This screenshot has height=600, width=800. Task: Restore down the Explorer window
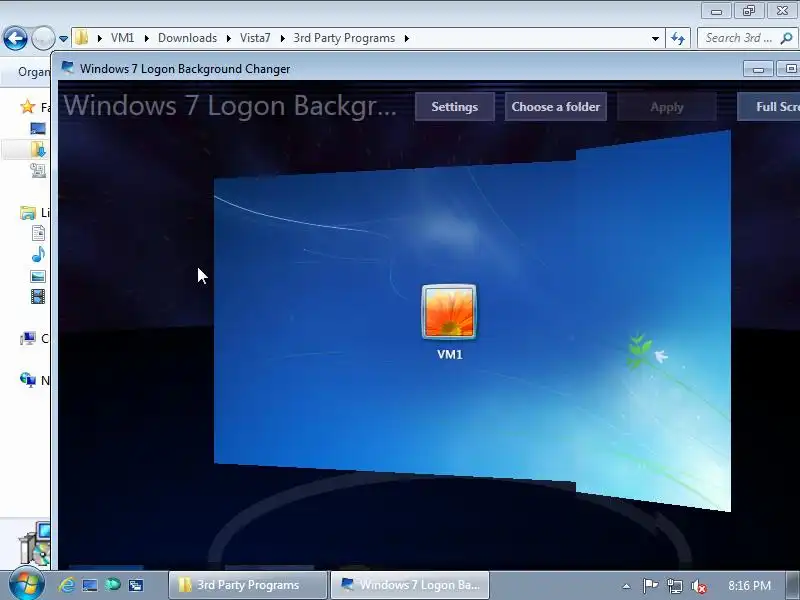pyautogui.click(x=749, y=11)
